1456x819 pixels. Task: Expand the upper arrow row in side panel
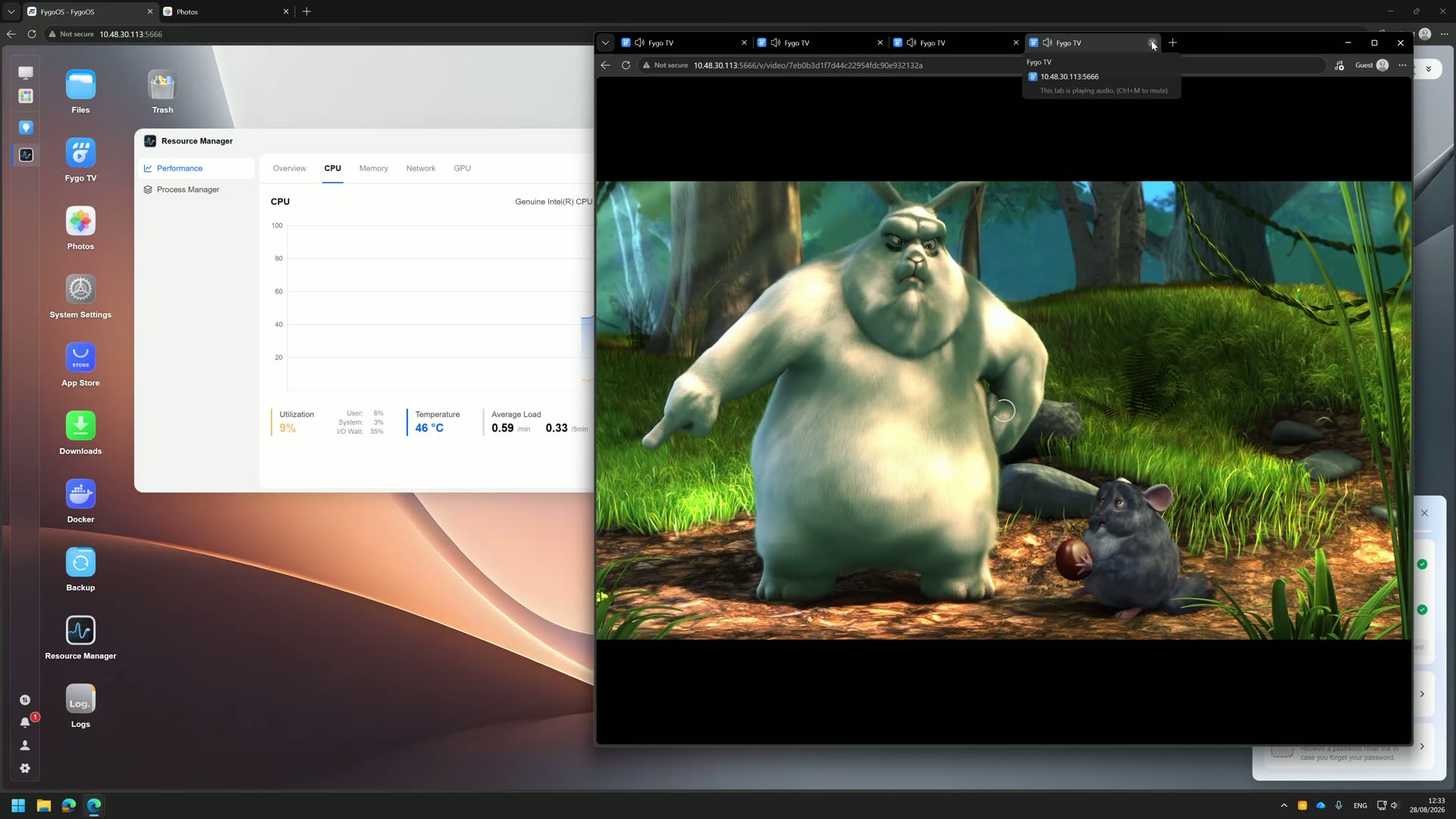[x=1422, y=694]
